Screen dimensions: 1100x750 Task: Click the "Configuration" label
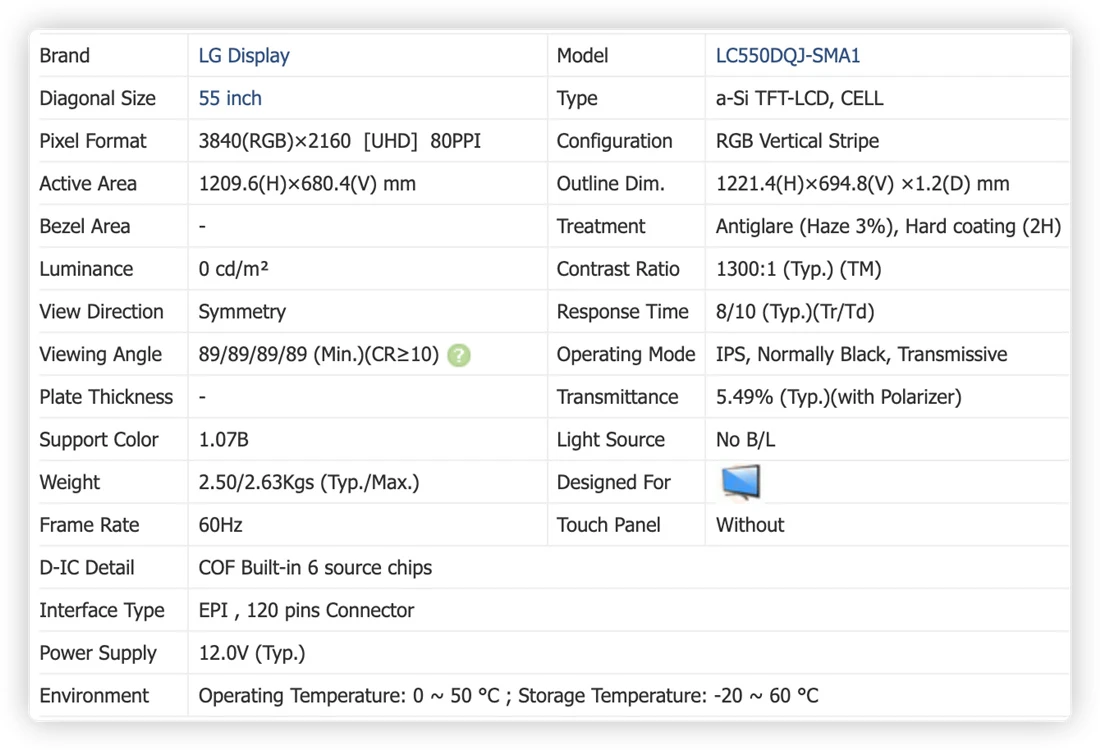tap(615, 141)
